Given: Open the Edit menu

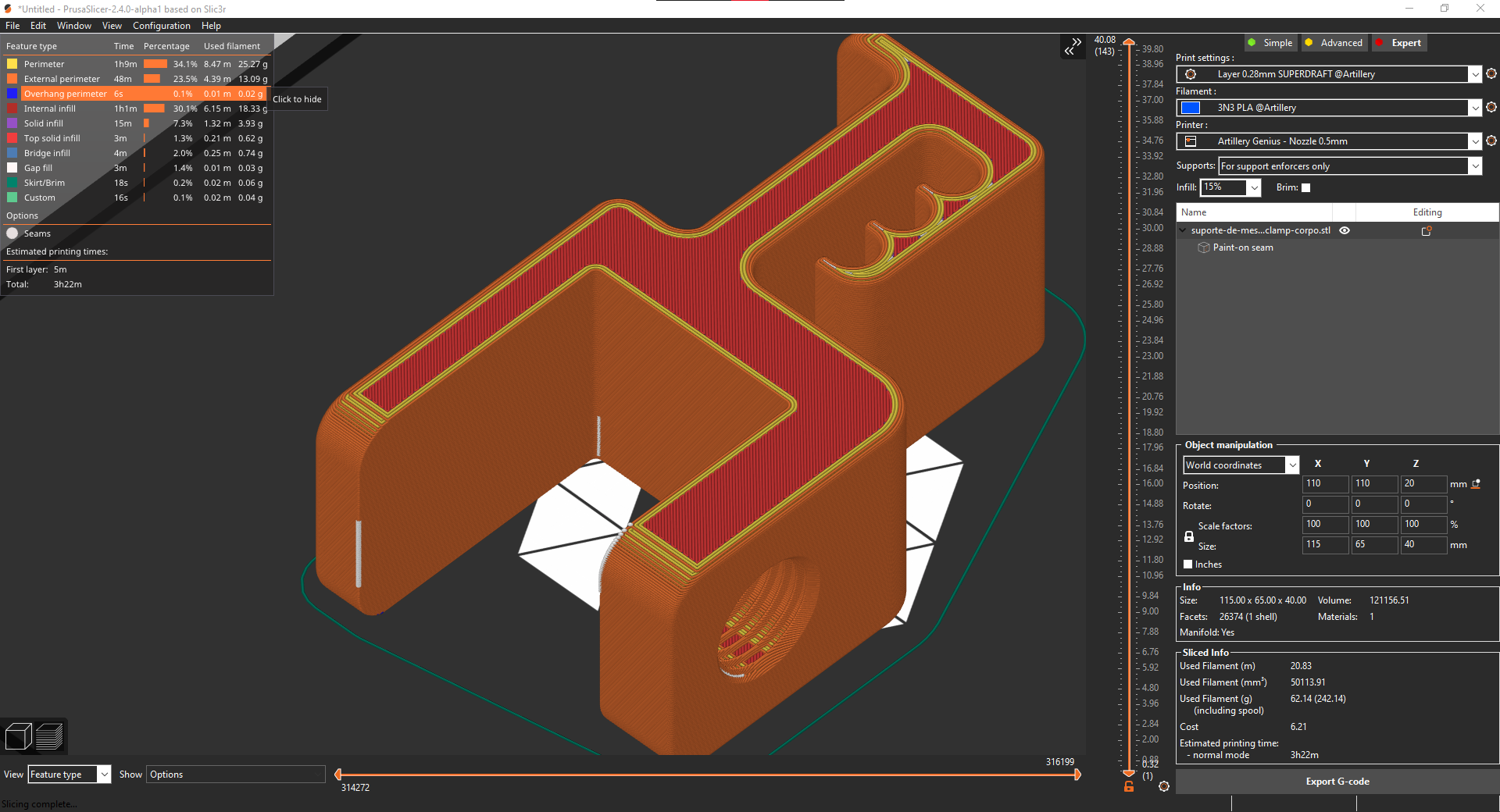Looking at the screenshot, I should click(38, 26).
